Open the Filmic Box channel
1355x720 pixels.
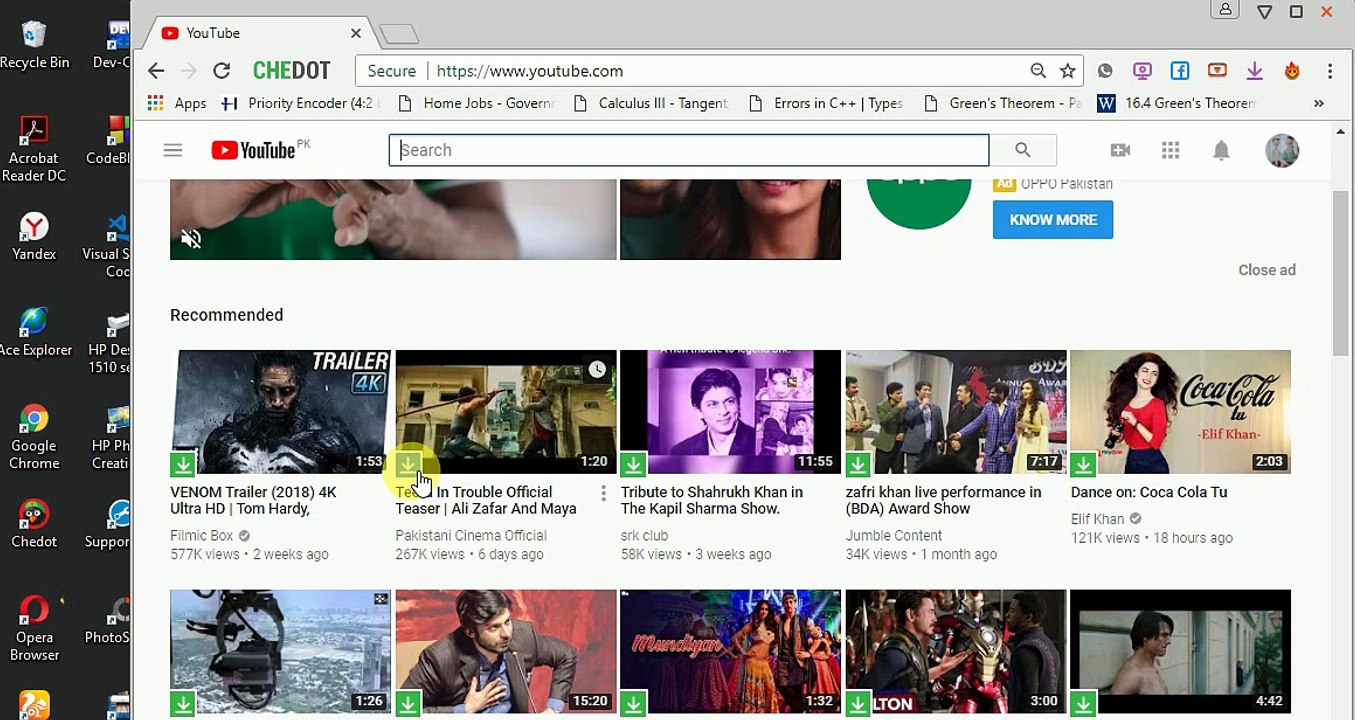pos(202,536)
